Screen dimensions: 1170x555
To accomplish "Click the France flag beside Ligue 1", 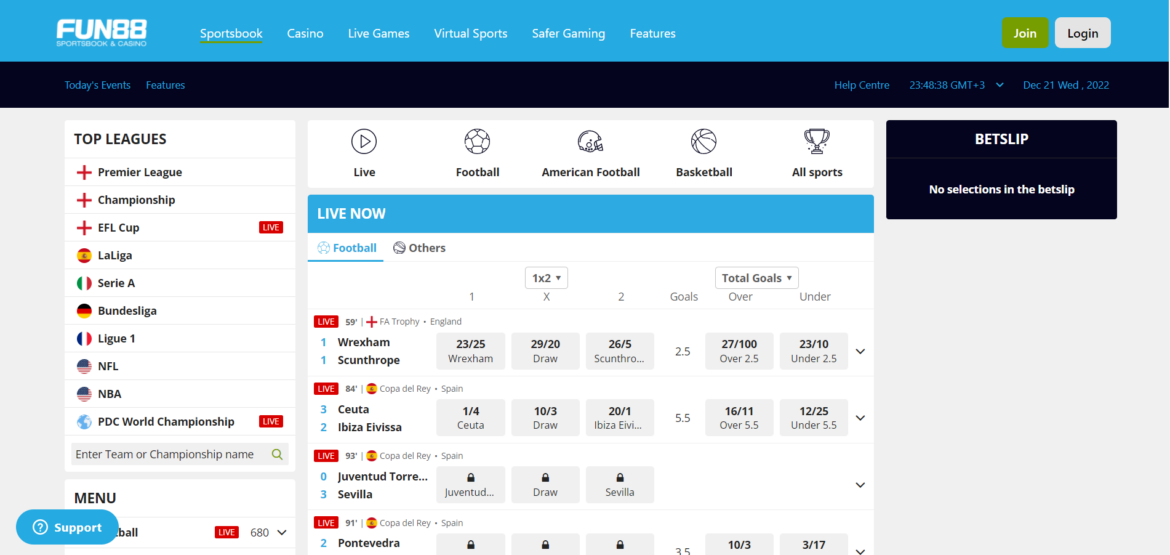I will coord(84,339).
